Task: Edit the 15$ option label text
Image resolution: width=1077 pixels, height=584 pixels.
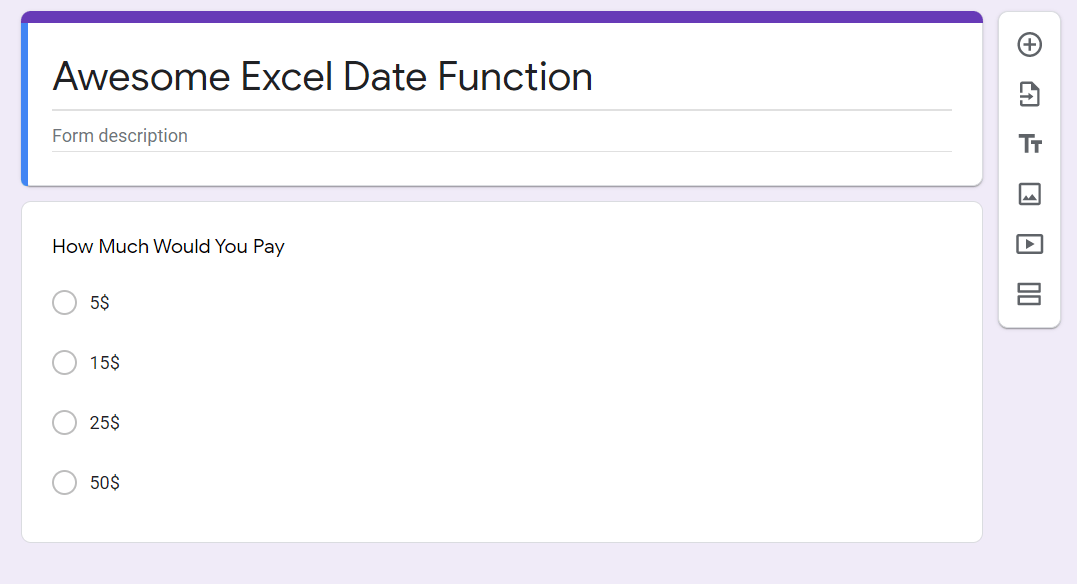Action: coord(105,363)
